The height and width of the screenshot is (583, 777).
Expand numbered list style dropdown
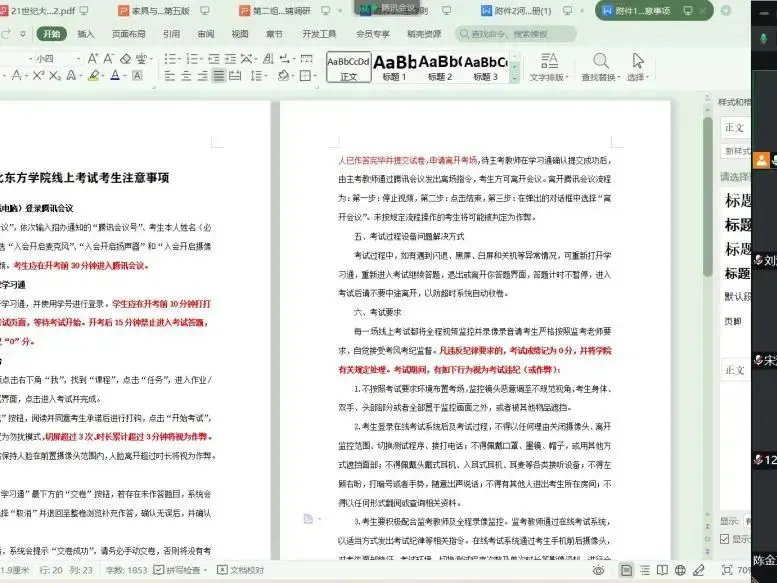click(x=201, y=59)
